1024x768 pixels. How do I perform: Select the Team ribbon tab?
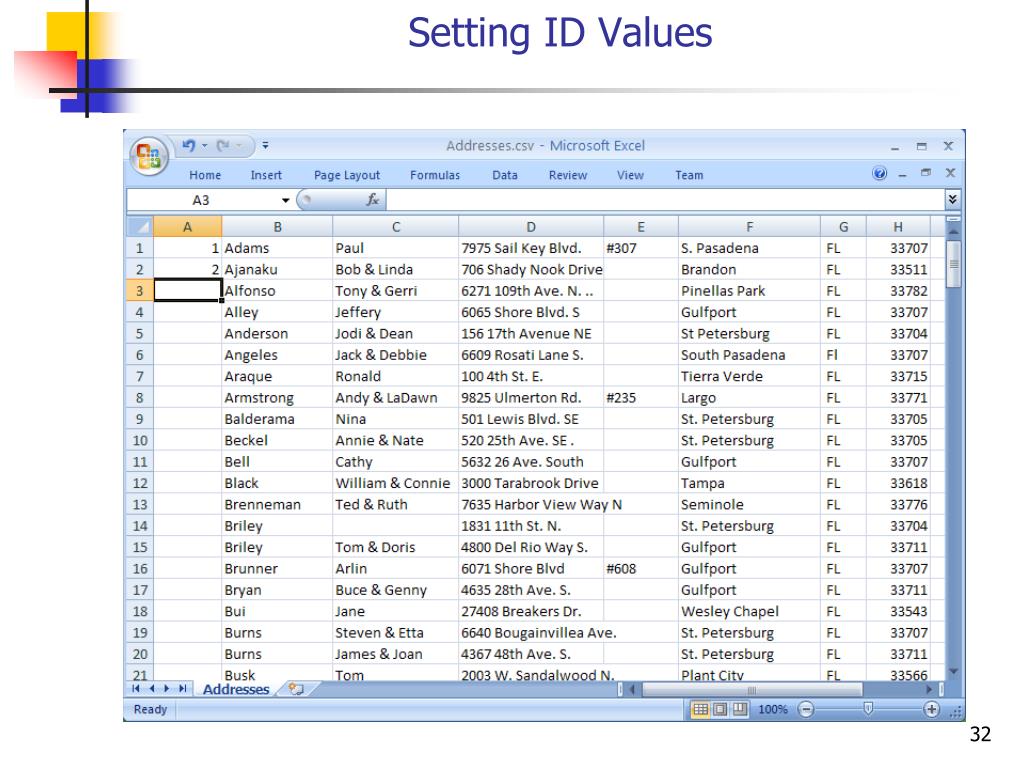coord(689,175)
